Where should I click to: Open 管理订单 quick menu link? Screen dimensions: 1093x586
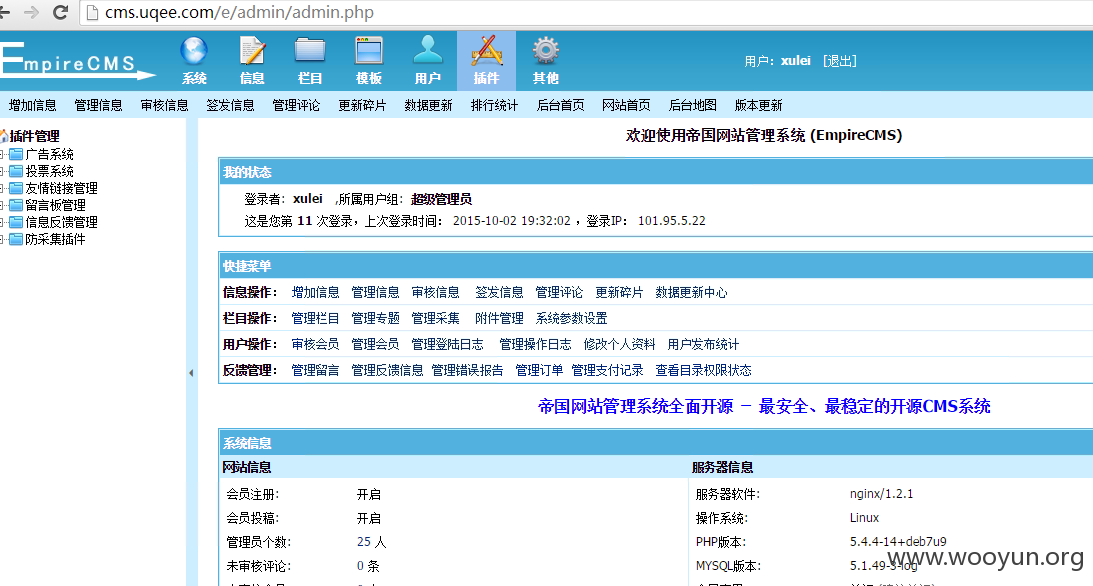[539, 370]
